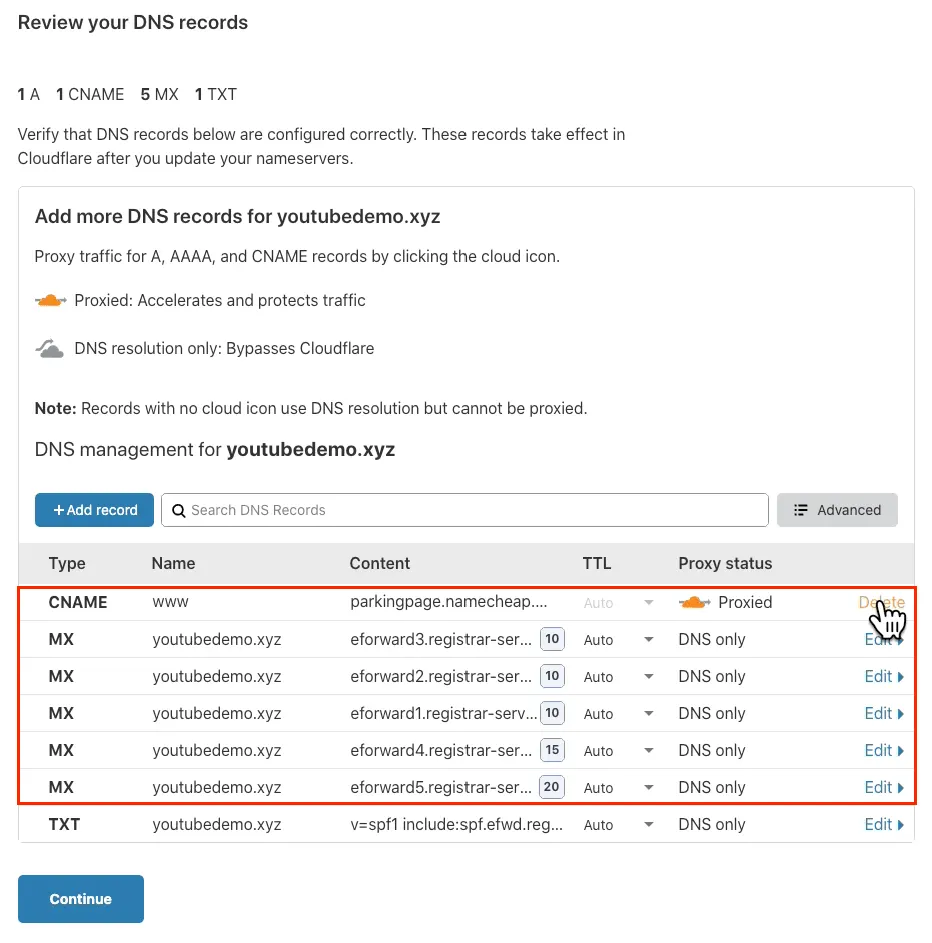
Task: Toggle the proxied cloud on www CNAME row
Action: click(694, 602)
